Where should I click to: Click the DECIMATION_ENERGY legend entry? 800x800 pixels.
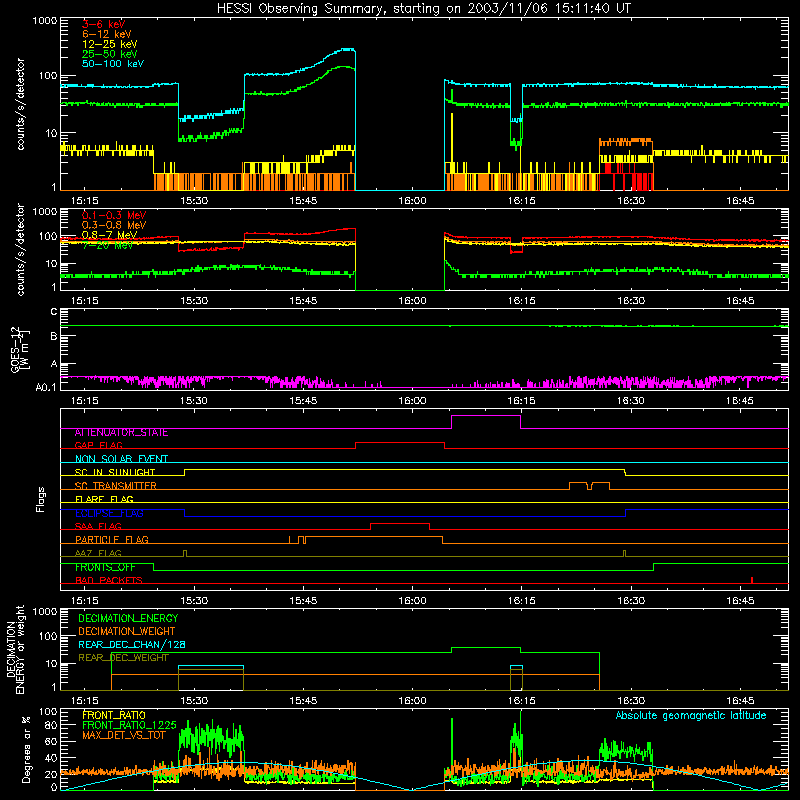pos(128,618)
